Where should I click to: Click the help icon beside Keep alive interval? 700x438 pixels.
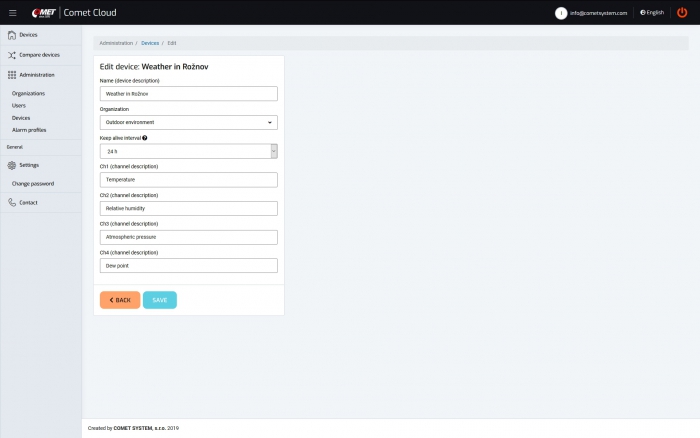pyautogui.click(x=145, y=138)
